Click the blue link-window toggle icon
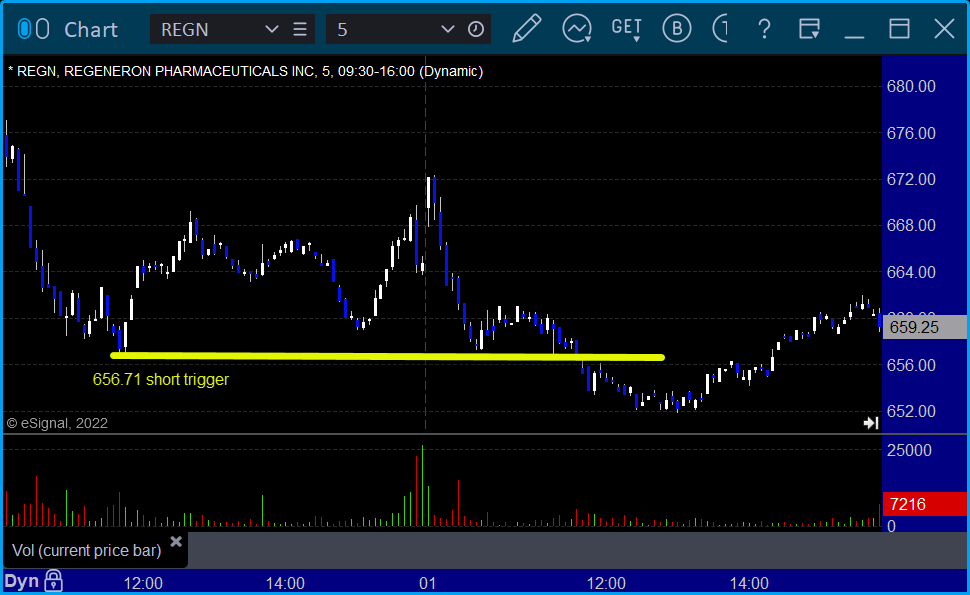This screenshot has width=970, height=595. pos(24,29)
